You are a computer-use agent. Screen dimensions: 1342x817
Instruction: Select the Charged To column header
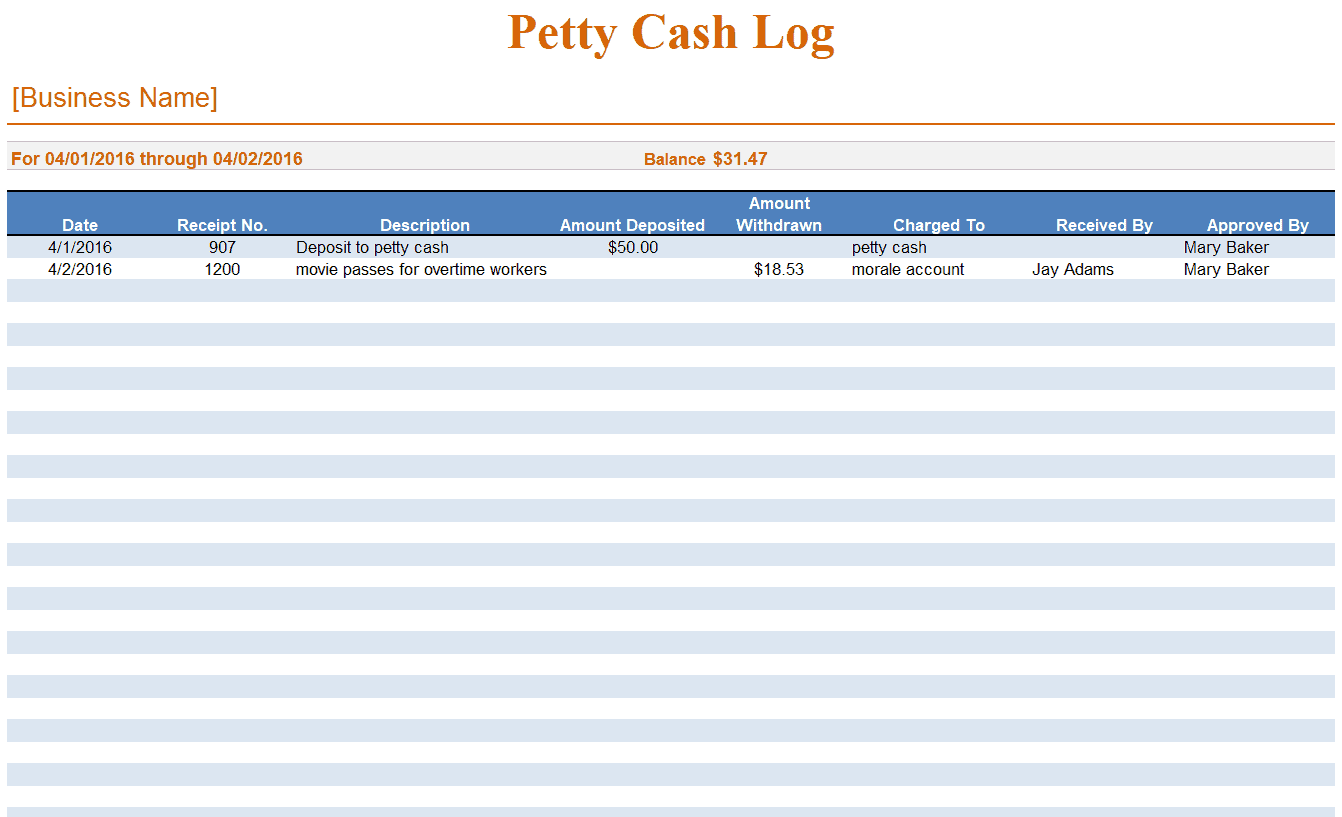[x=939, y=225]
